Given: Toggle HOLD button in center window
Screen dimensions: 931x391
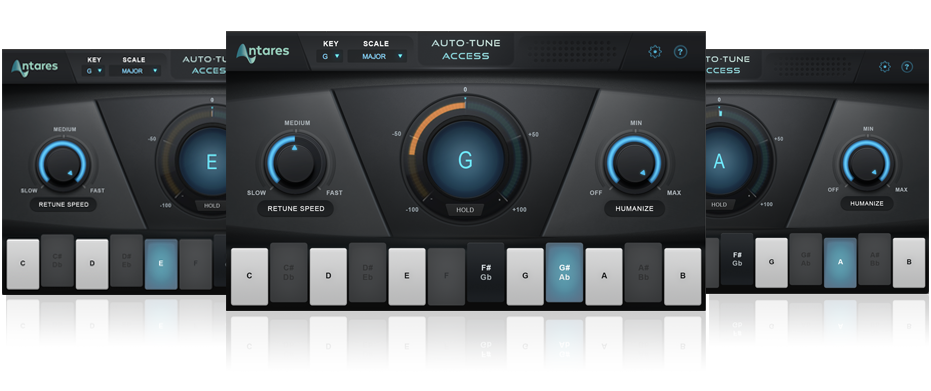Looking at the screenshot, I should 465,209.
